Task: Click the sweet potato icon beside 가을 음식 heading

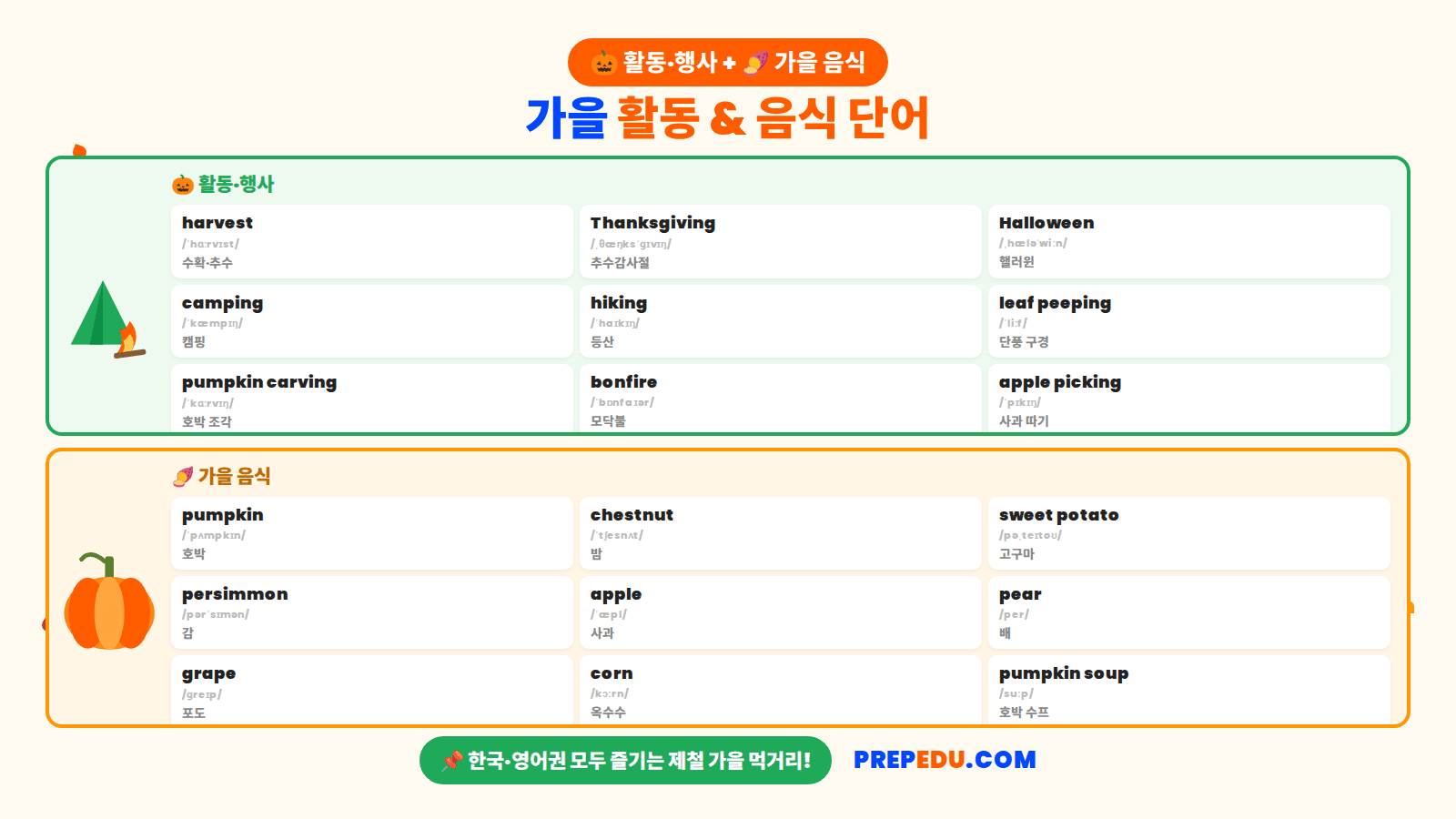Action: pos(183,477)
